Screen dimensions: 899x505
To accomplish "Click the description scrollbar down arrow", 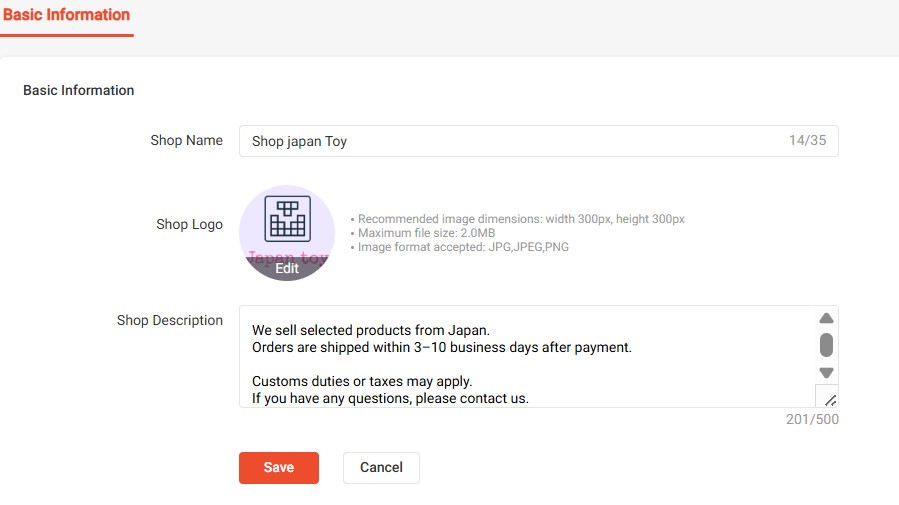I will point(826,373).
